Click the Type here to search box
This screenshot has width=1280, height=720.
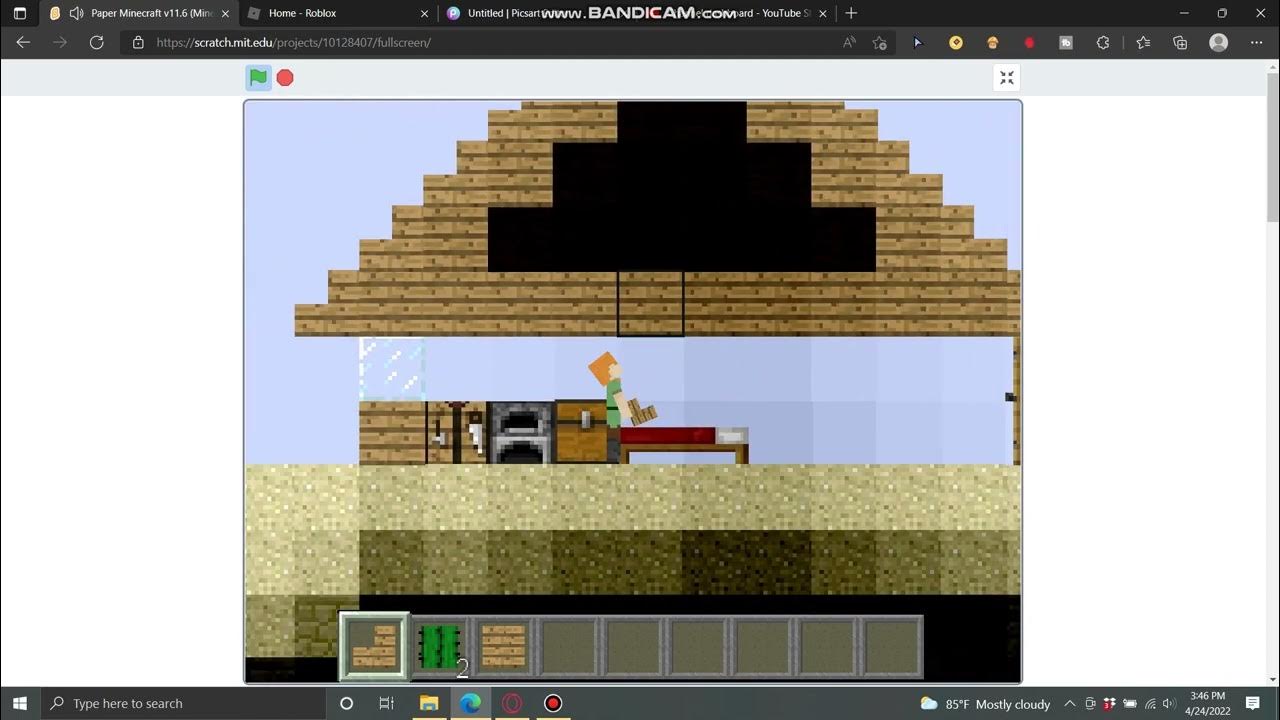183,703
